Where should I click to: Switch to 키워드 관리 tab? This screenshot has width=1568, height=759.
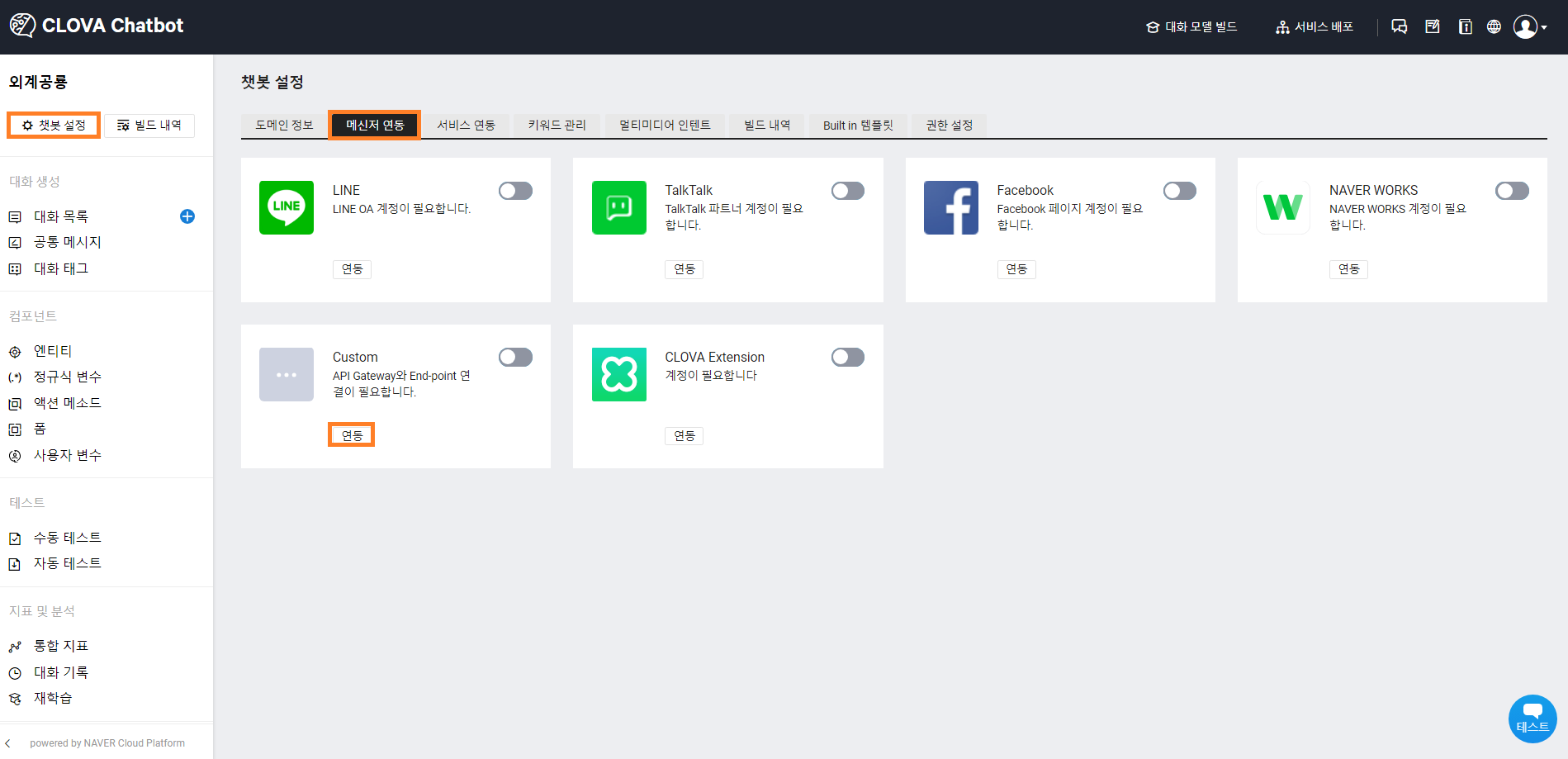[x=557, y=126]
